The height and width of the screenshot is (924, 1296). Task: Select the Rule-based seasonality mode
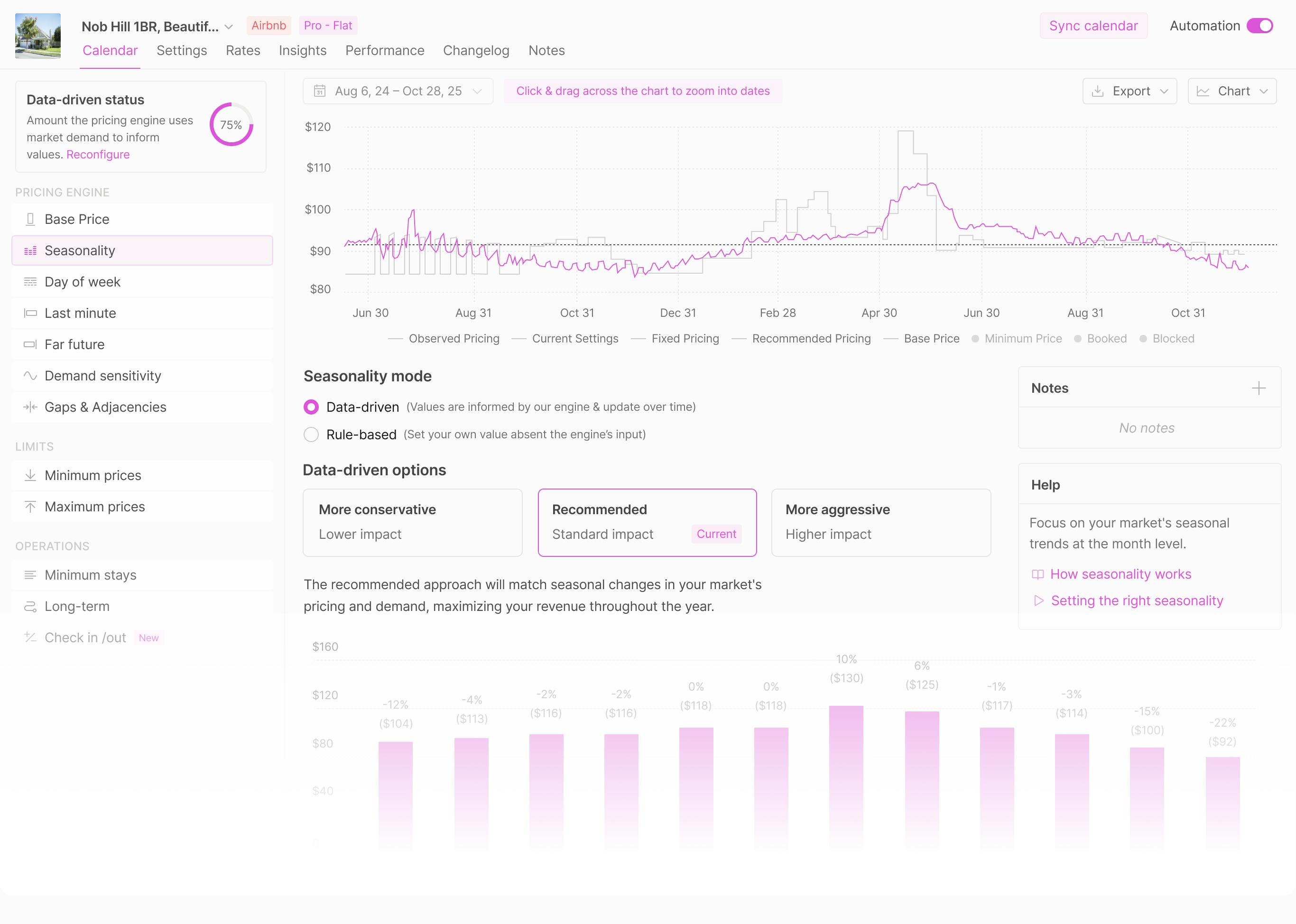(311, 434)
